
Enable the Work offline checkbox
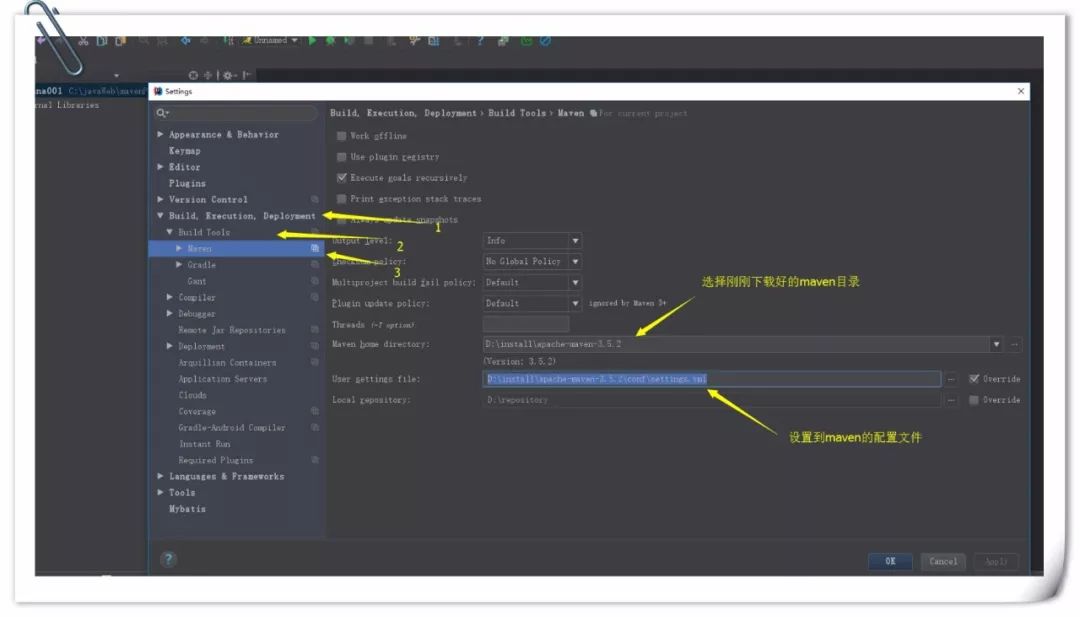342,136
